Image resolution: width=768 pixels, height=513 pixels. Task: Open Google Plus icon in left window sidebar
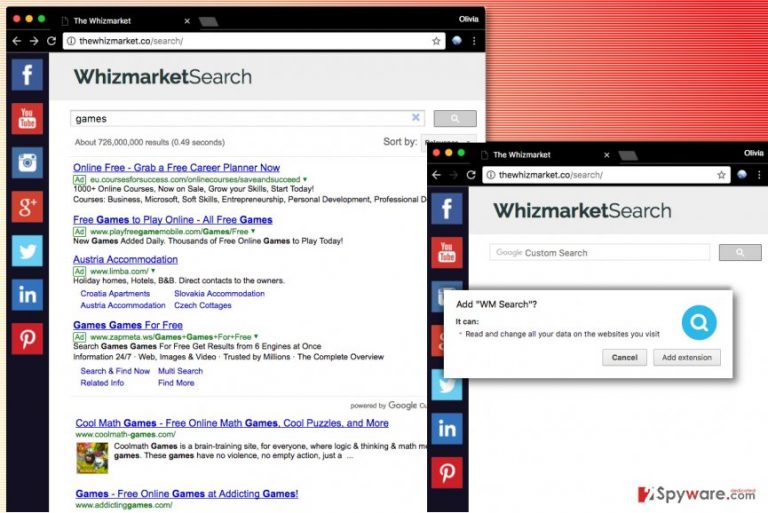click(x=27, y=206)
